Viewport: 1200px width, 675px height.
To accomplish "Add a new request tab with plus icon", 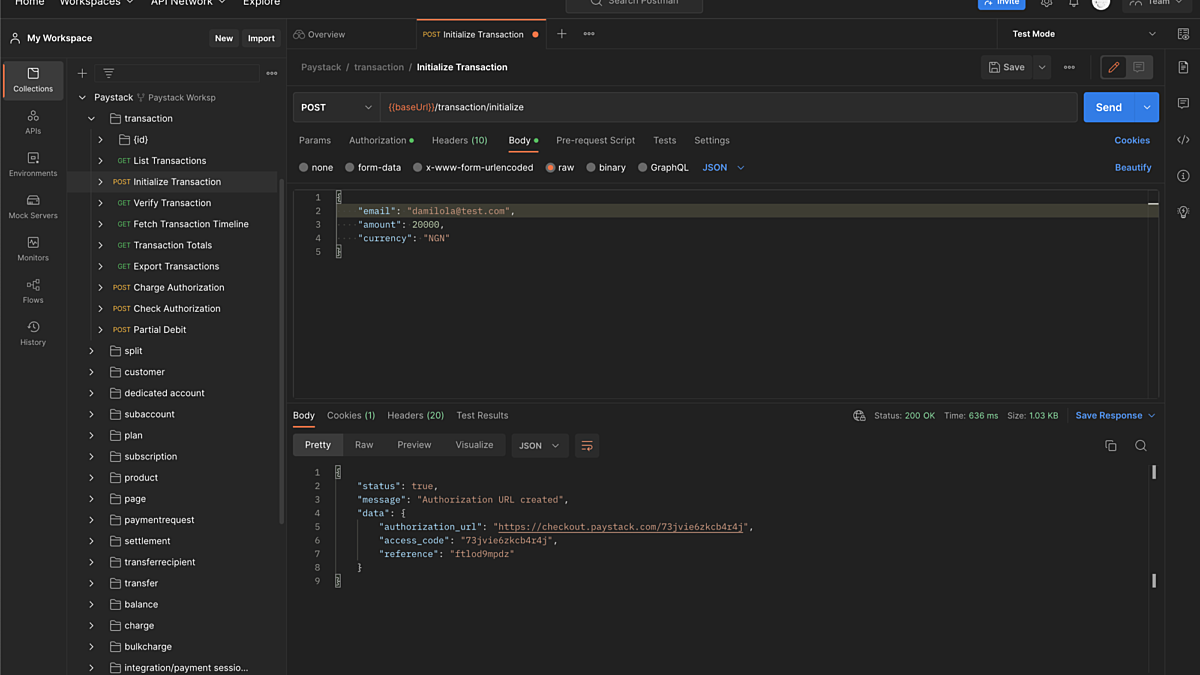I will point(562,34).
